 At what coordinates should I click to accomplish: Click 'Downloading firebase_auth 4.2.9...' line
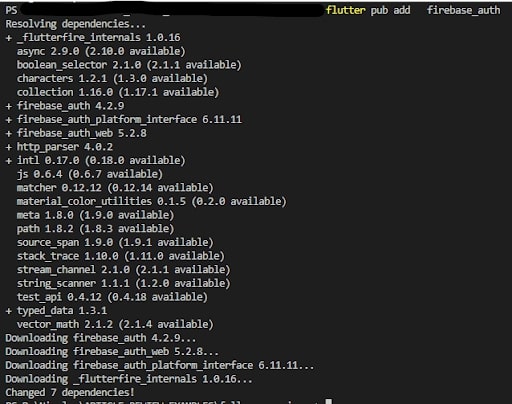click(x=101, y=338)
